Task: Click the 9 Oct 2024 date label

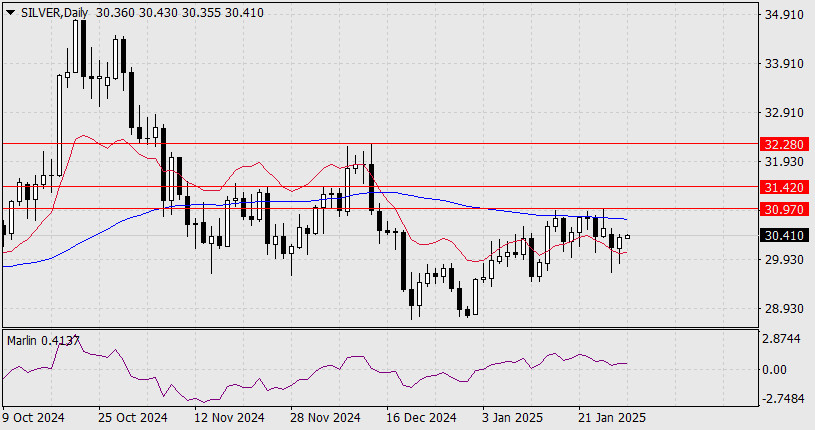Action: [33, 418]
